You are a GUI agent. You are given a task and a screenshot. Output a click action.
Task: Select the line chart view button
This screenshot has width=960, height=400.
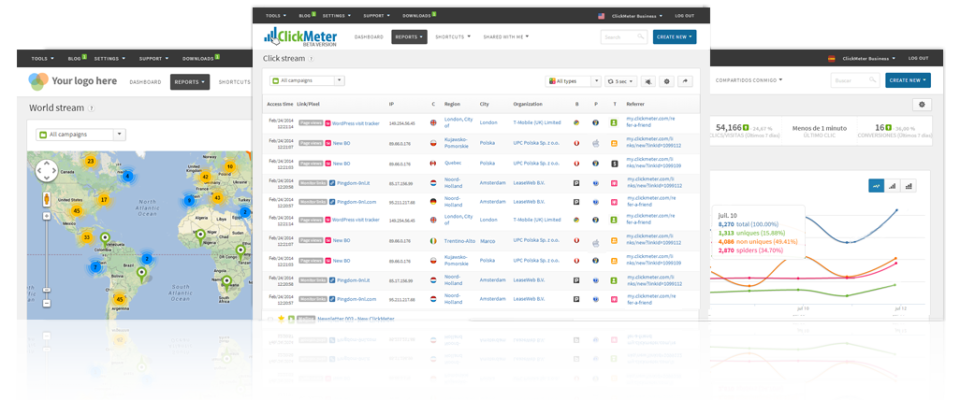tap(876, 185)
